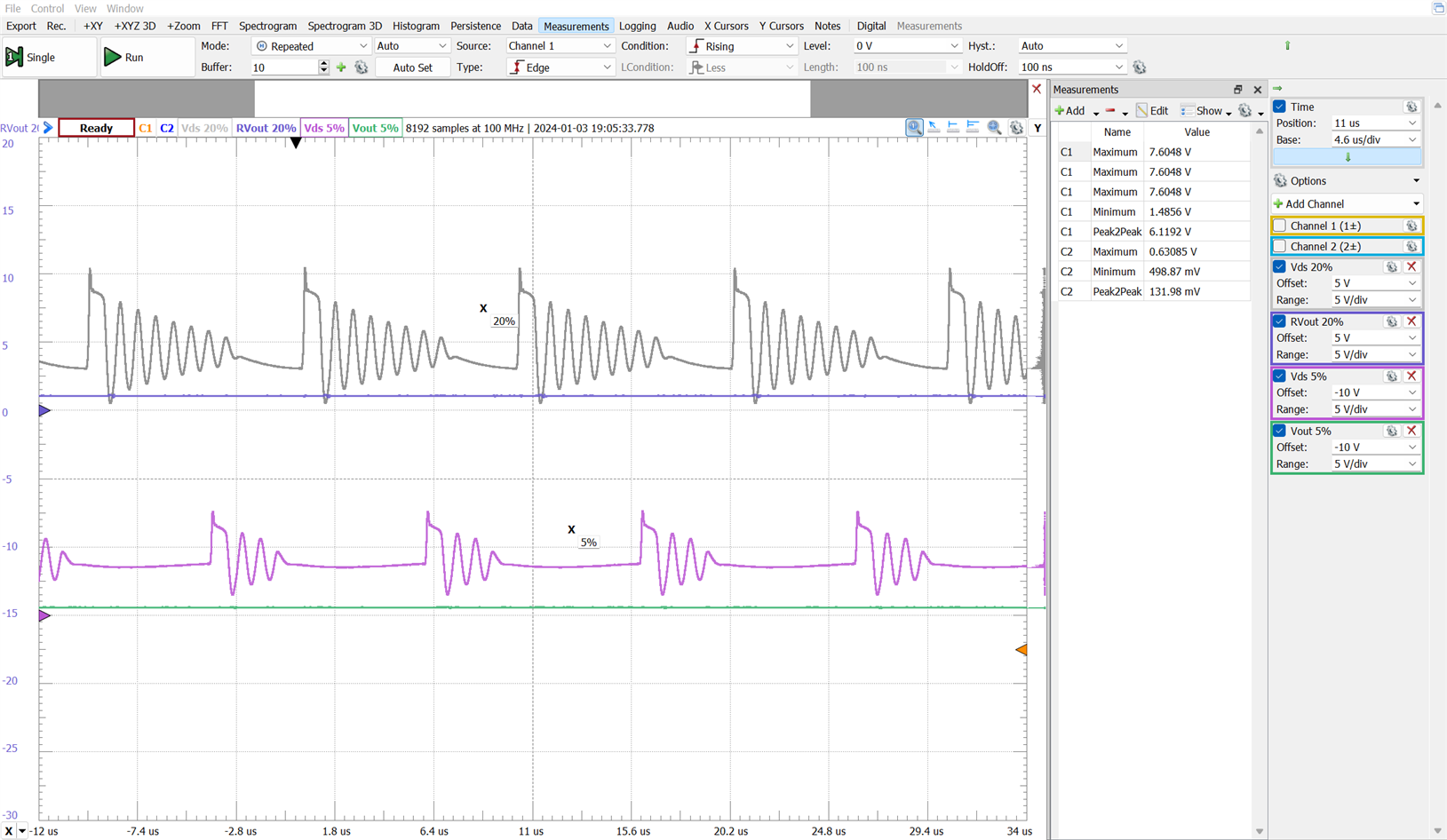Expand the Add Channel dropdown
Image resolution: width=1447 pixels, height=840 pixels.
click(1347, 203)
